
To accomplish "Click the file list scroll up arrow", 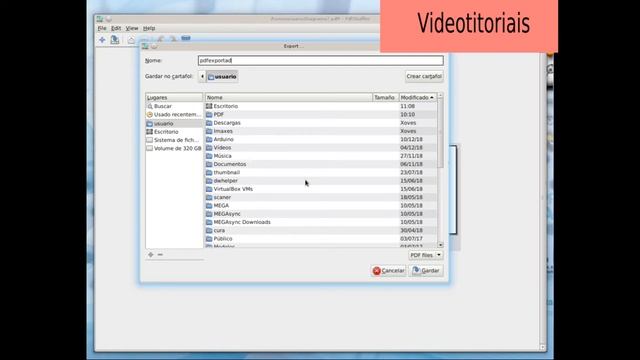I will (x=440, y=96).
